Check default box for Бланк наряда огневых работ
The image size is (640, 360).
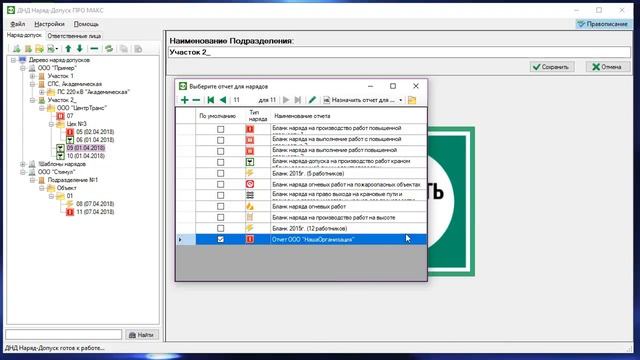coord(220,207)
